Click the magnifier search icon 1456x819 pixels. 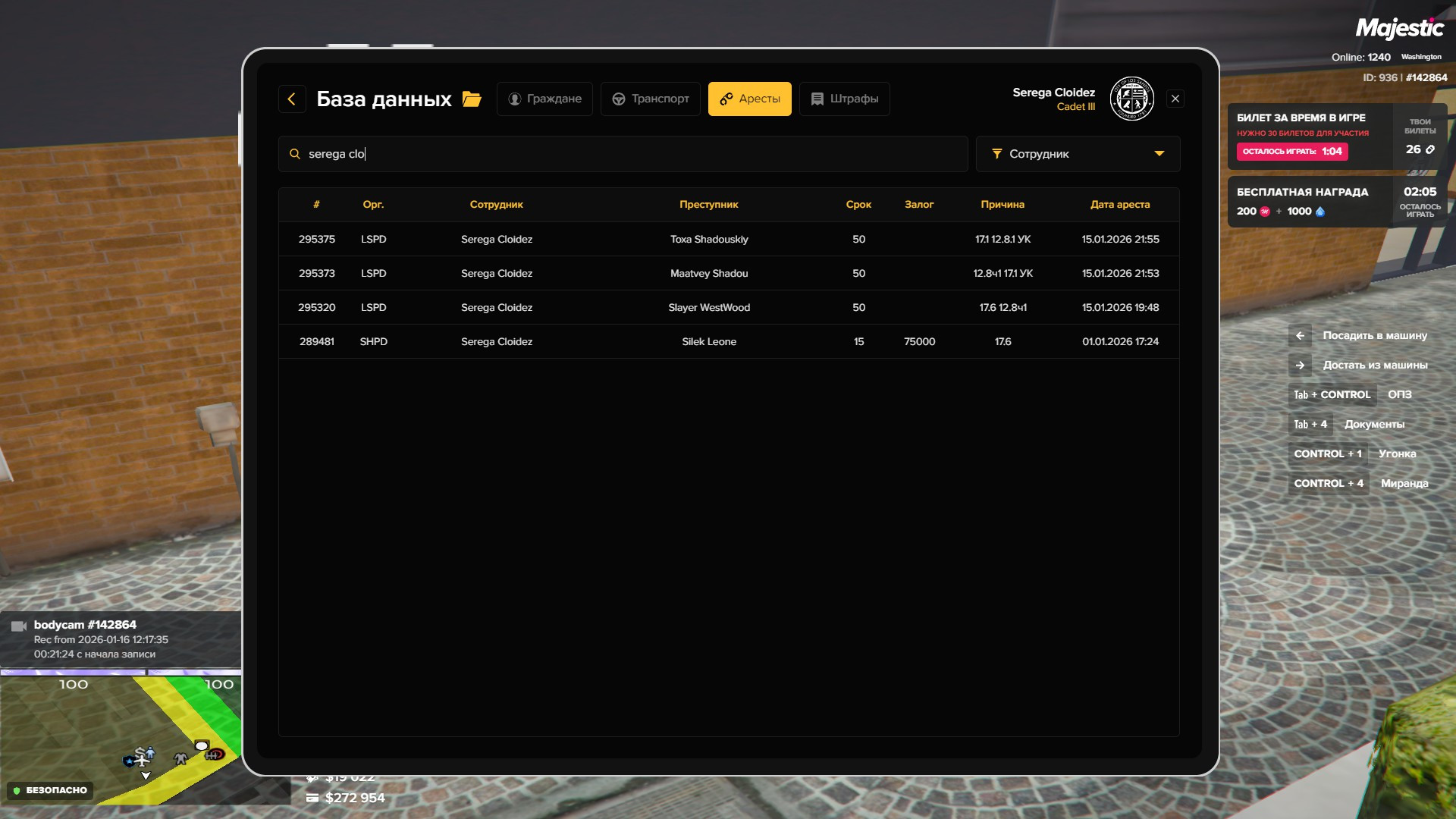295,154
